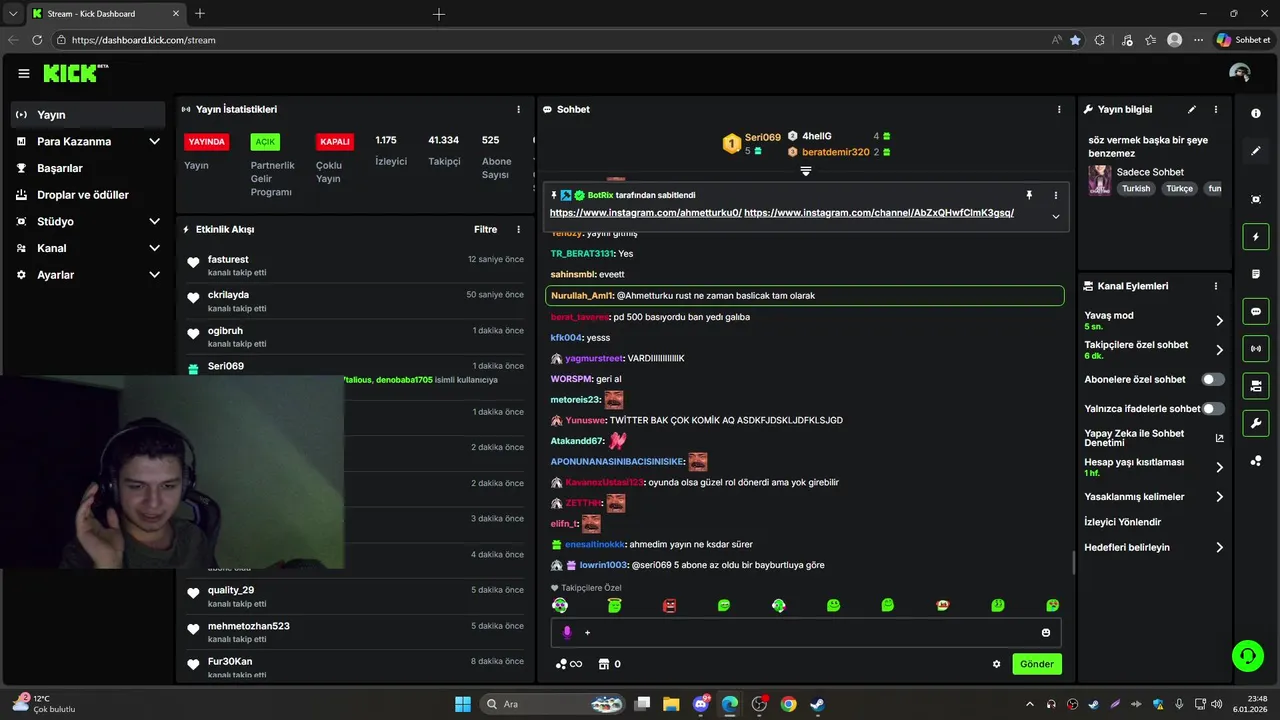1280x720 pixels.
Task: Click the shop icon with 0 below chat
Action: pos(610,664)
